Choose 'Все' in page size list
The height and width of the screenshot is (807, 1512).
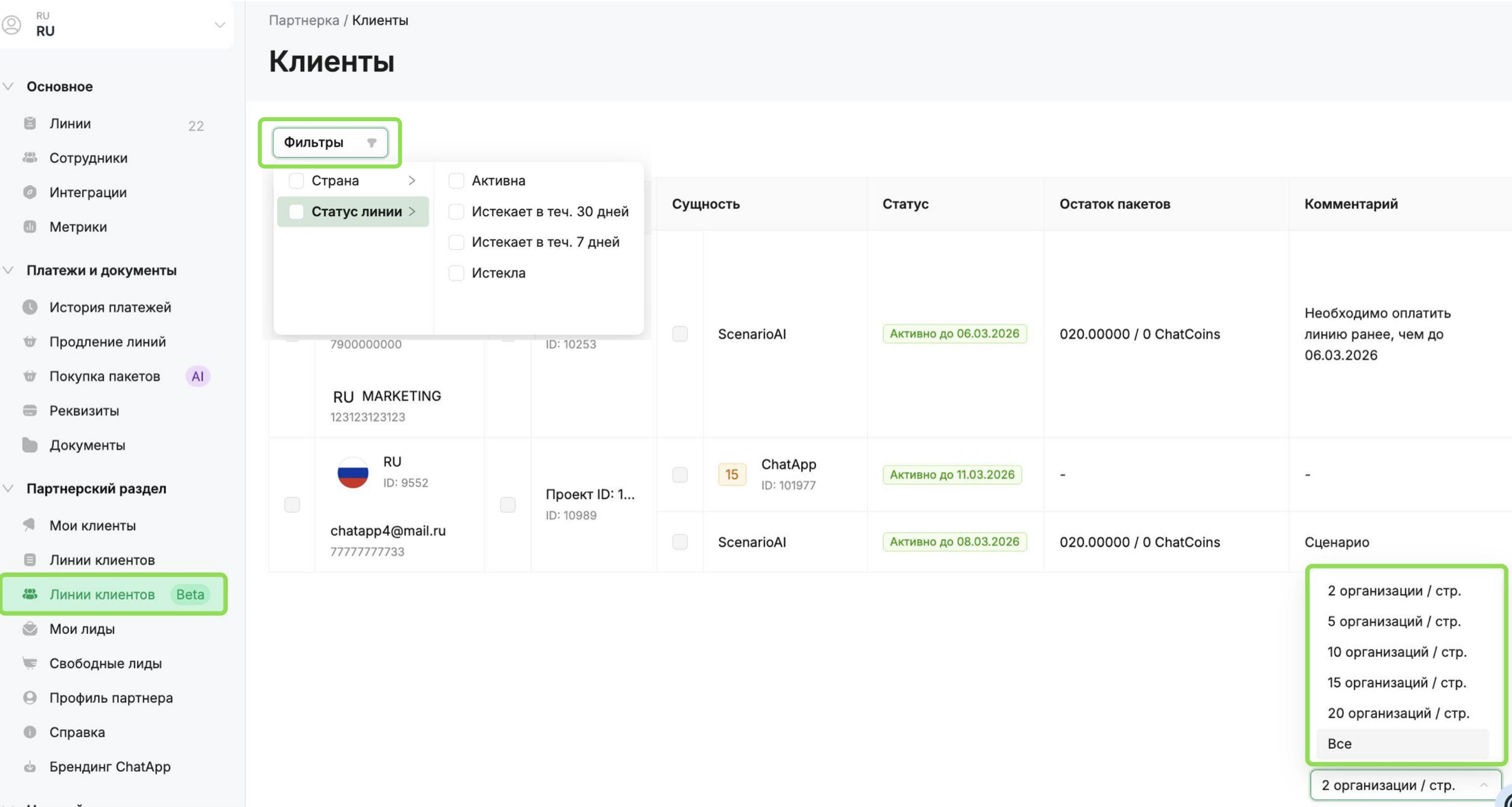[1340, 743]
